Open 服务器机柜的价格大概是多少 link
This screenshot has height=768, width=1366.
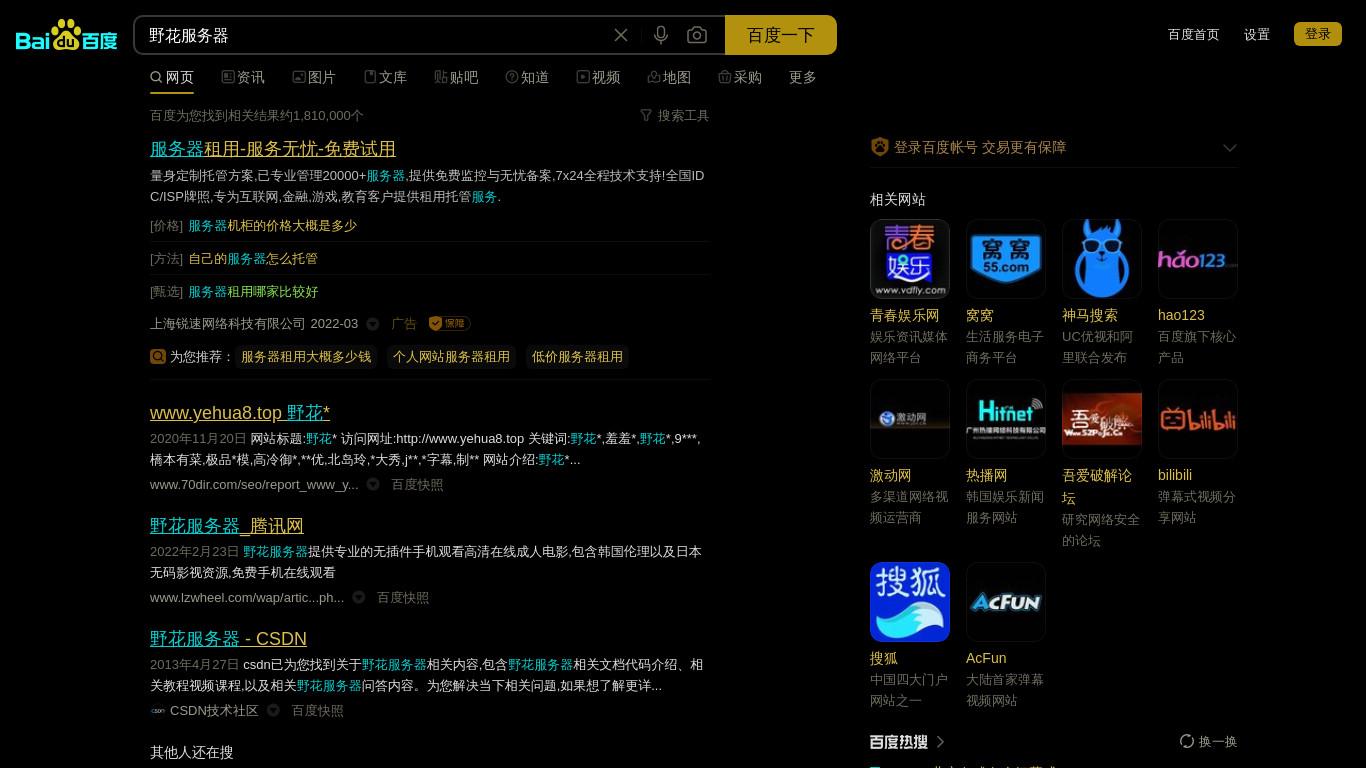coord(272,225)
